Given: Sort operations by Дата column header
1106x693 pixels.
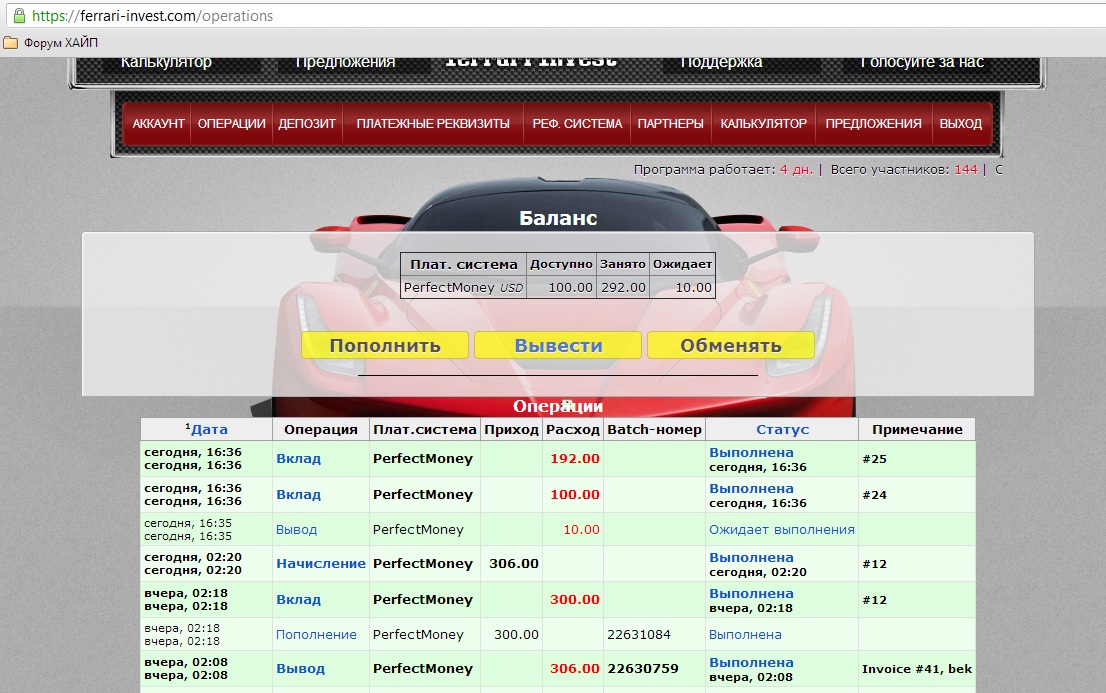Looking at the screenshot, I should click(209, 429).
